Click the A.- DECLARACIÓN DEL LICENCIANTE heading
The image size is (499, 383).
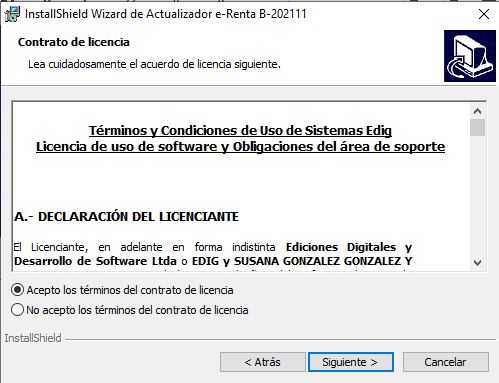click(x=127, y=217)
